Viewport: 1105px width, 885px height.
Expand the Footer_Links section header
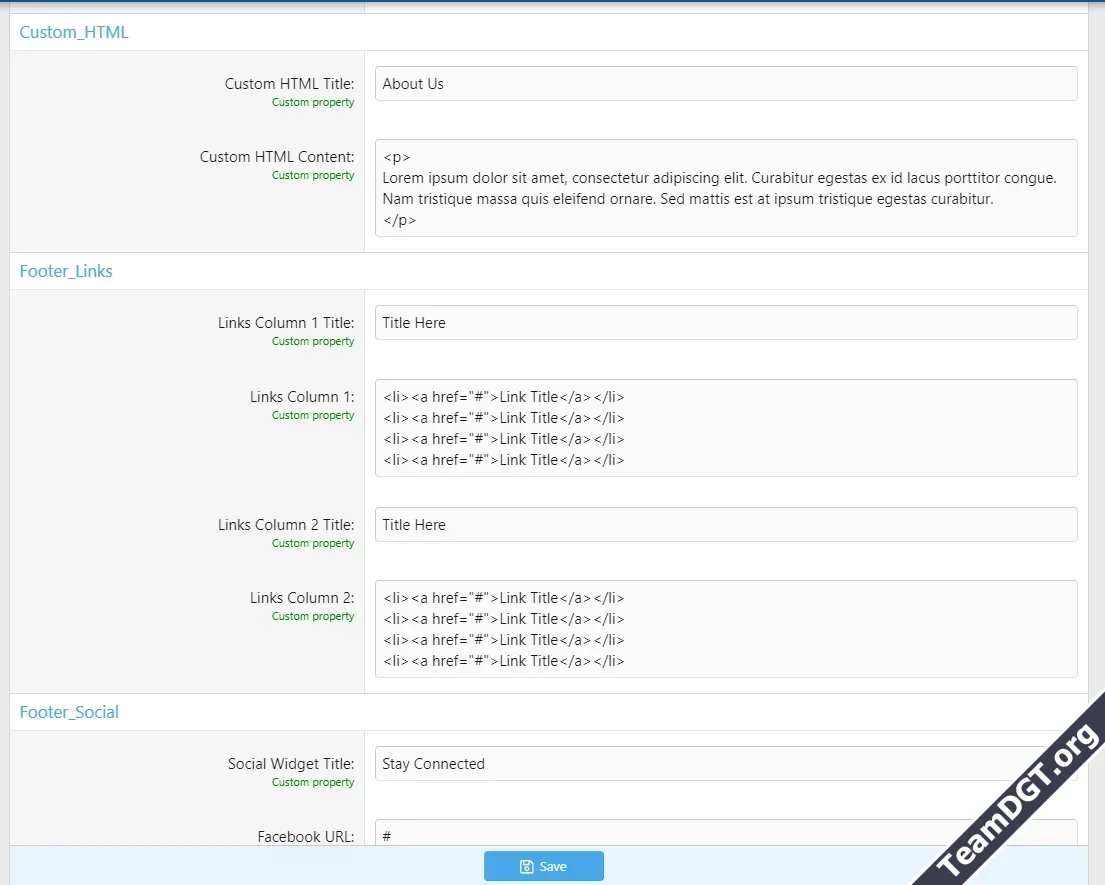click(x=66, y=271)
